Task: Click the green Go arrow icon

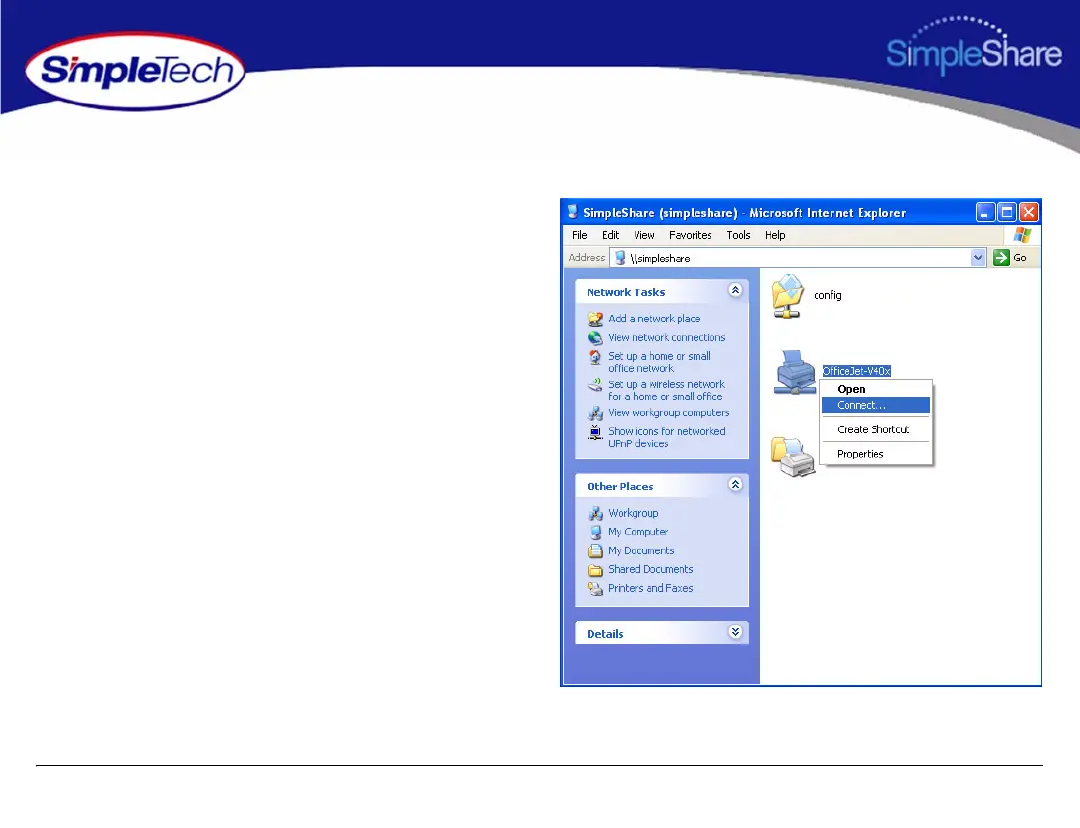Action: coord(1001,258)
